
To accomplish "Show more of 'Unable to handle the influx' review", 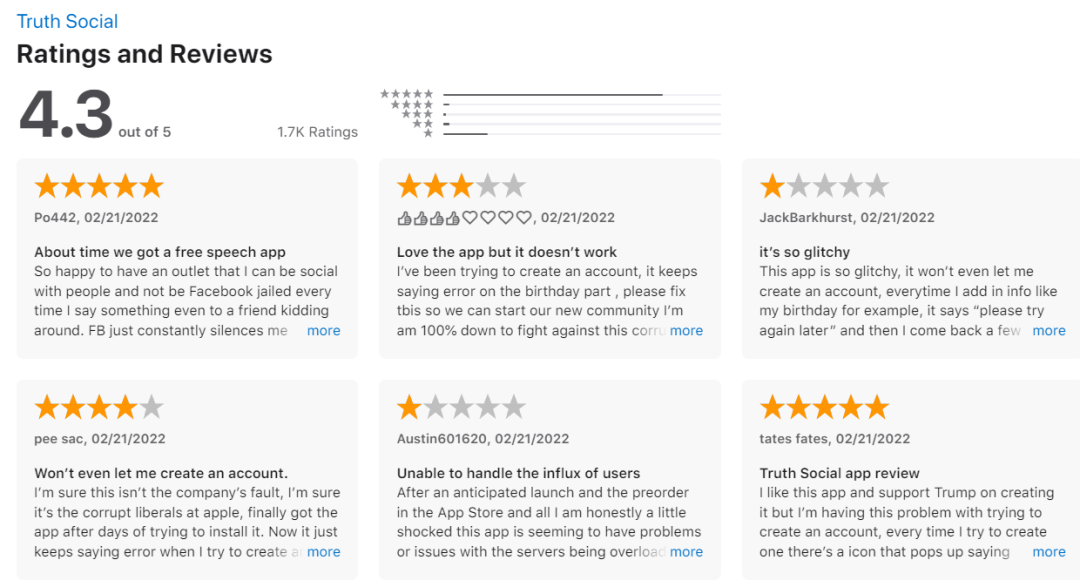I will pyautogui.click(x=686, y=552).
